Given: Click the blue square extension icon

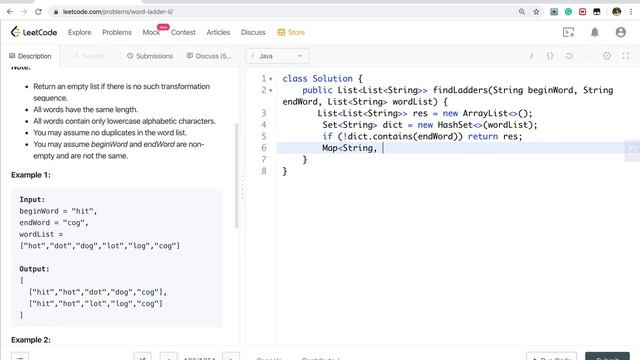Looking at the screenshot, I should point(554,12).
